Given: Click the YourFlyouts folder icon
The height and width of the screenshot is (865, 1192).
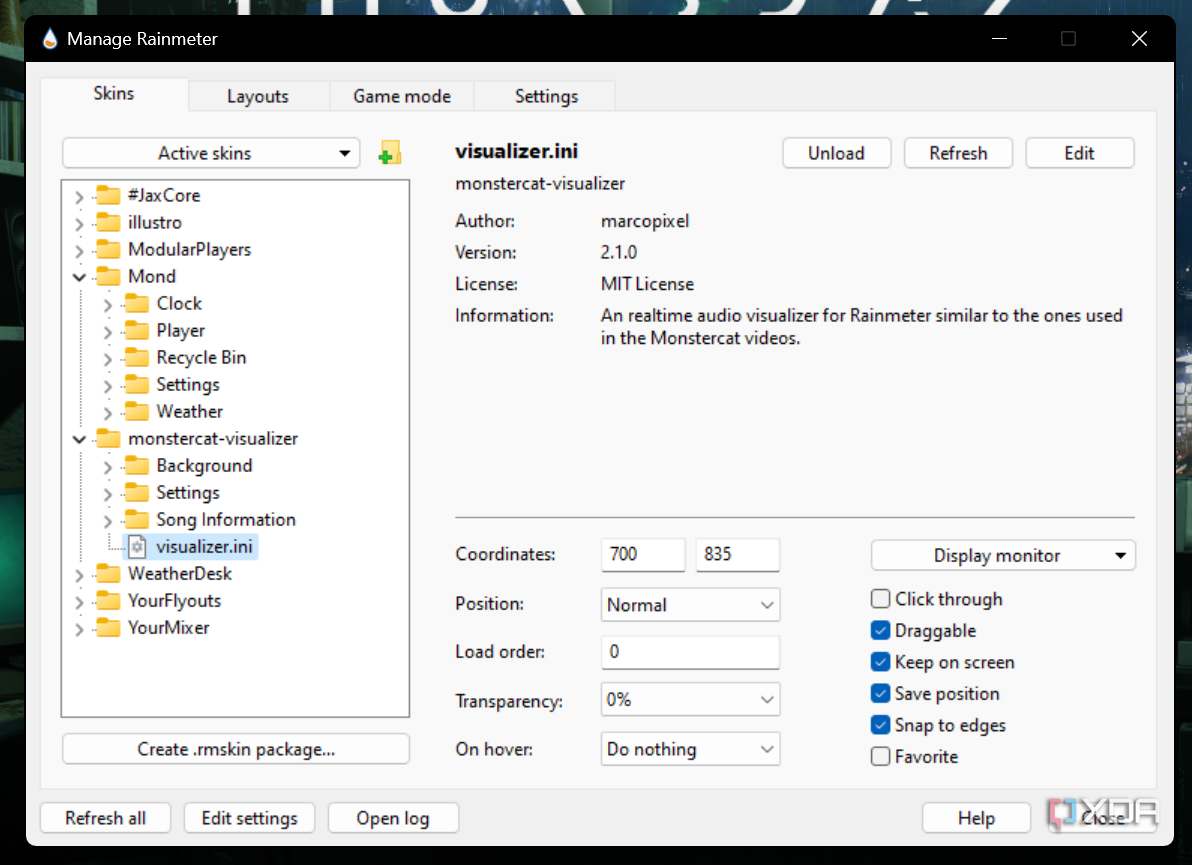Looking at the screenshot, I should coord(109,601).
